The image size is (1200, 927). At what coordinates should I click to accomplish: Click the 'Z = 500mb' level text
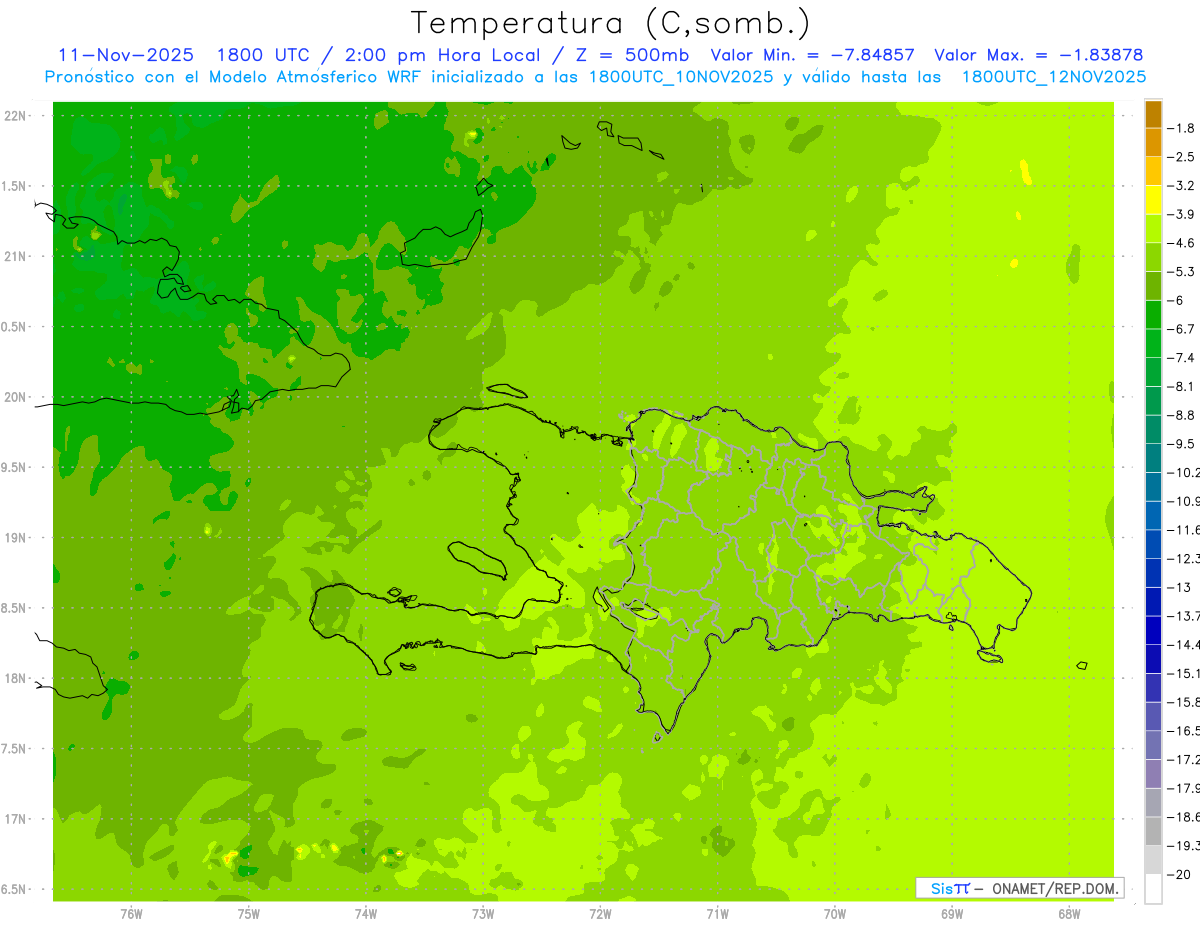[629, 55]
